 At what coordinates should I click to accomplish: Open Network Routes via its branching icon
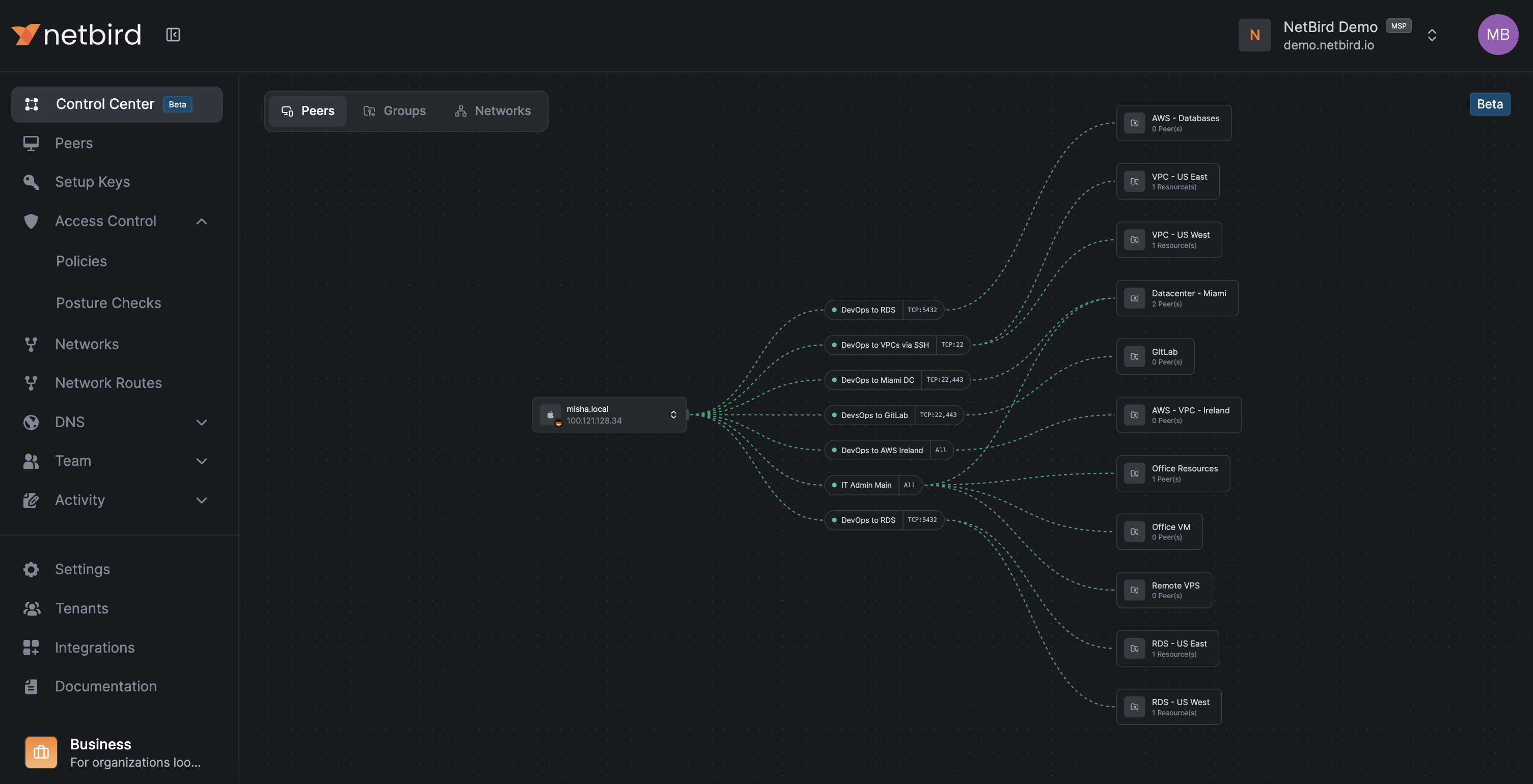click(x=31, y=383)
